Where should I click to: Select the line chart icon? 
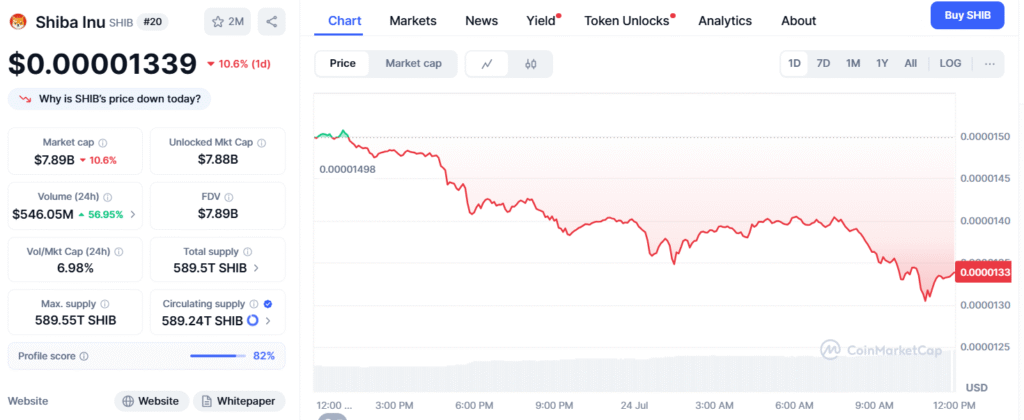pyautogui.click(x=487, y=64)
